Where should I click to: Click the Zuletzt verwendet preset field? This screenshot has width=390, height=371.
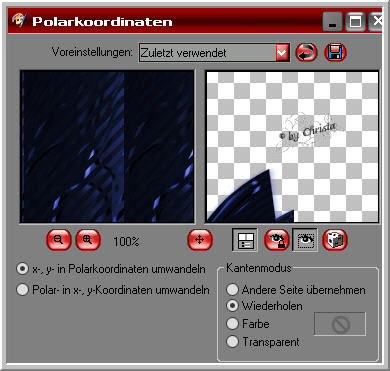[207, 53]
